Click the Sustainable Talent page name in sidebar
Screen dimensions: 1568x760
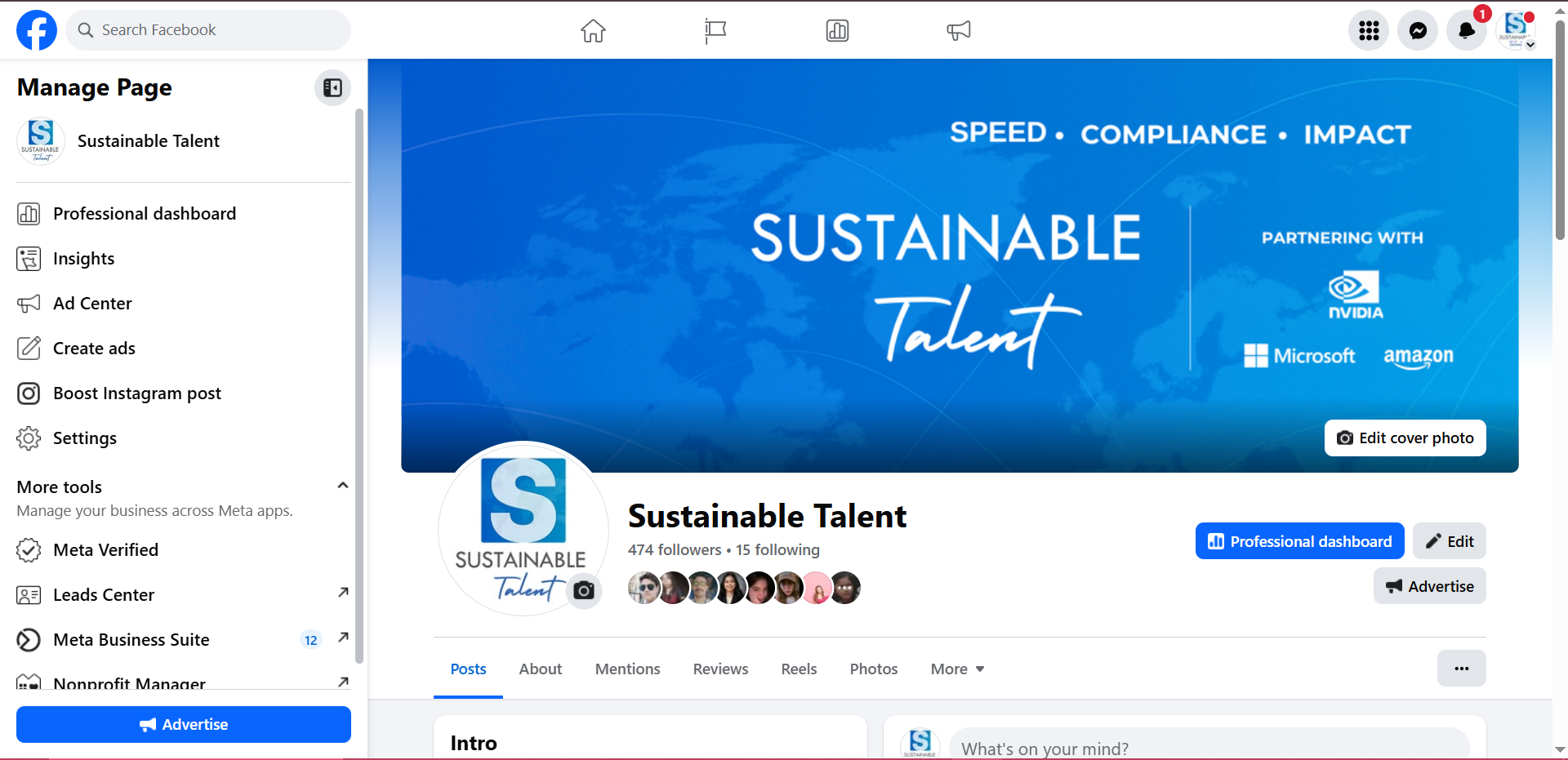pos(149,141)
